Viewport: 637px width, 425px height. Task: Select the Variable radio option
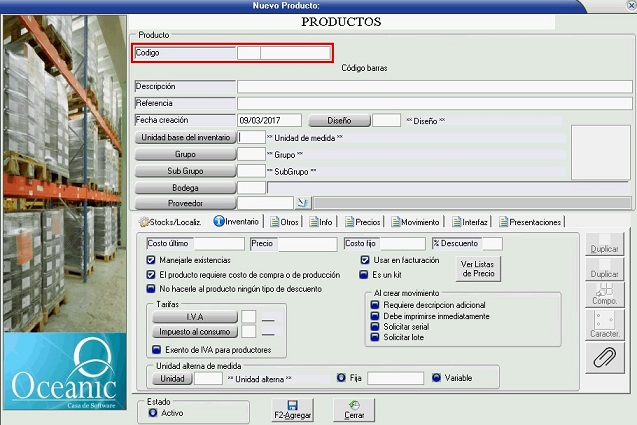pos(437,378)
